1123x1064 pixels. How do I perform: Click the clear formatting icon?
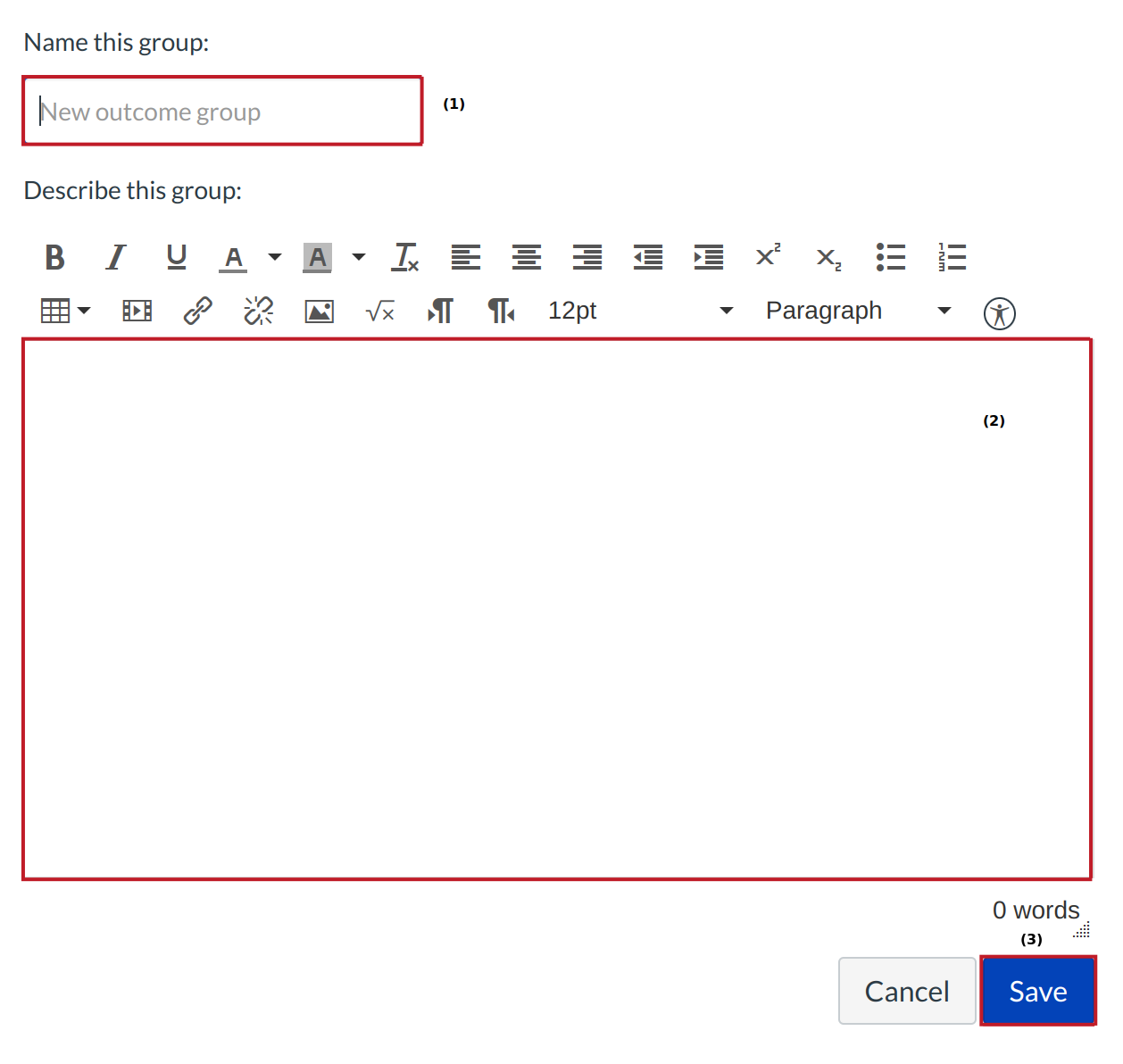[x=405, y=257]
